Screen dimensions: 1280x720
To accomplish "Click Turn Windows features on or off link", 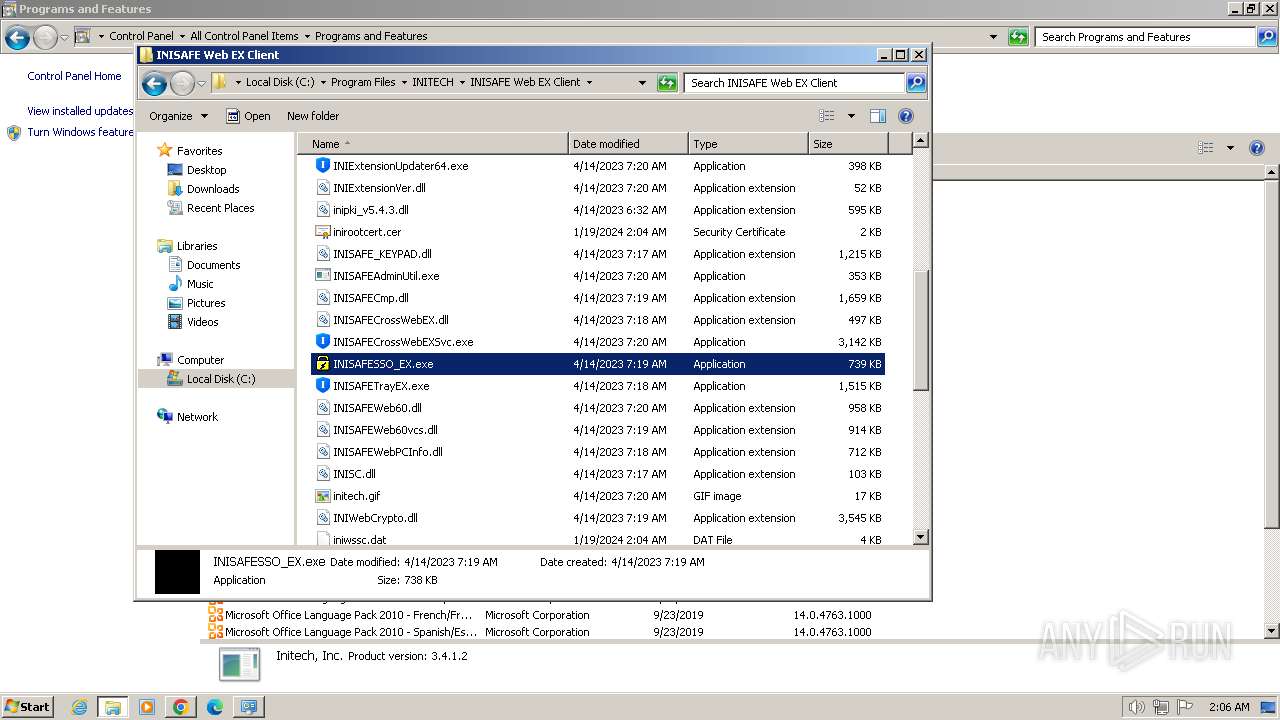I will (80, 132).
